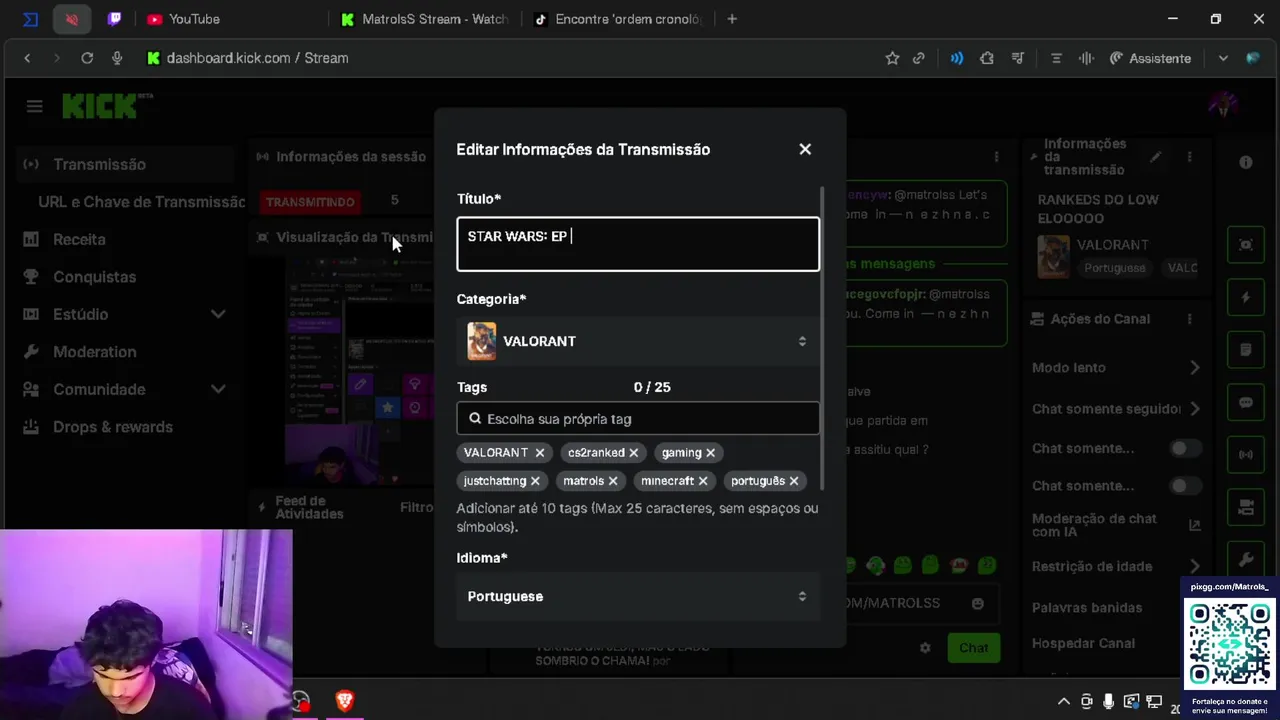Click the video camera icon in right rail
This screenshot has width=1280, height=720.
pos(1246,507)
